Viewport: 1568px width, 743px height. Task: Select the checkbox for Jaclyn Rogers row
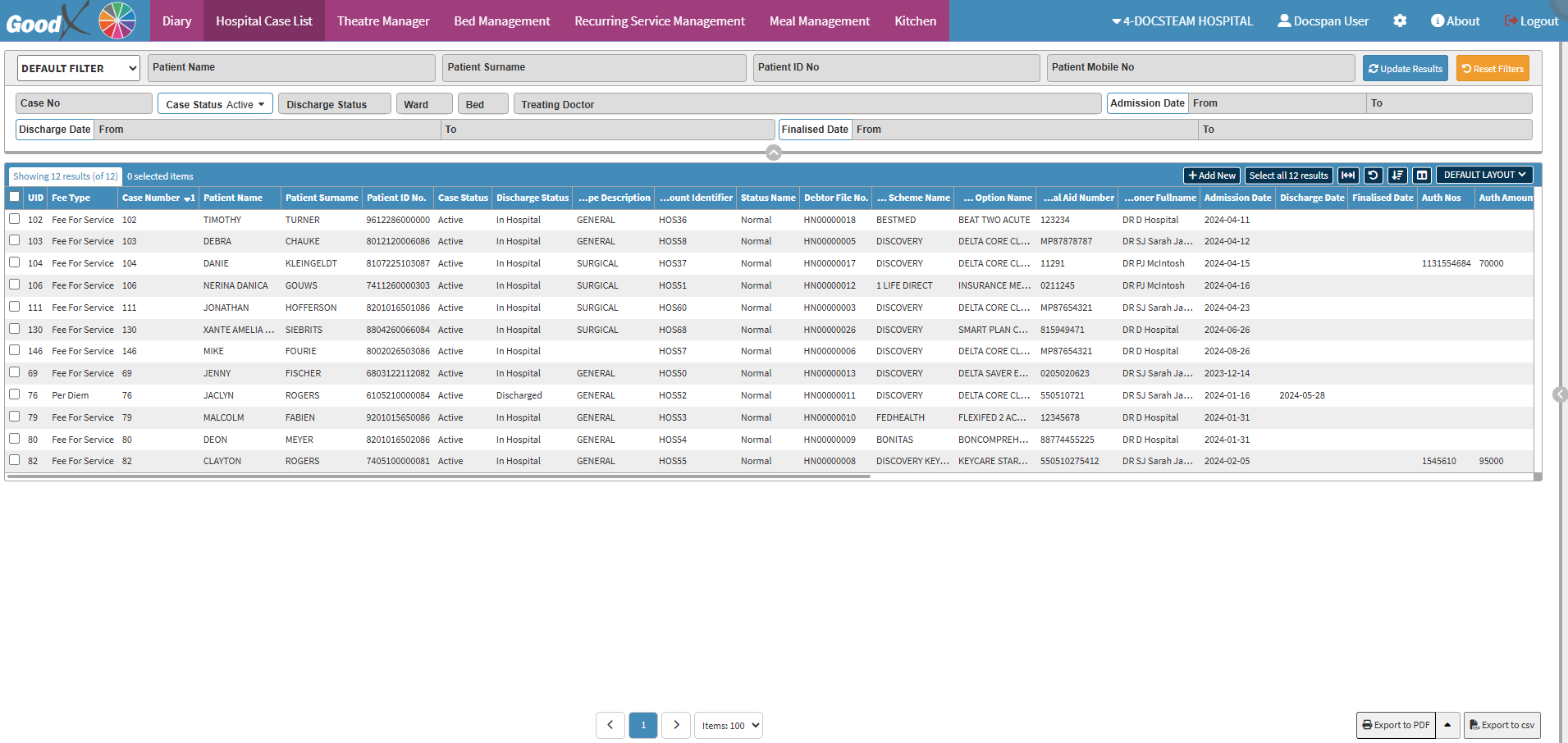(15, 394)
